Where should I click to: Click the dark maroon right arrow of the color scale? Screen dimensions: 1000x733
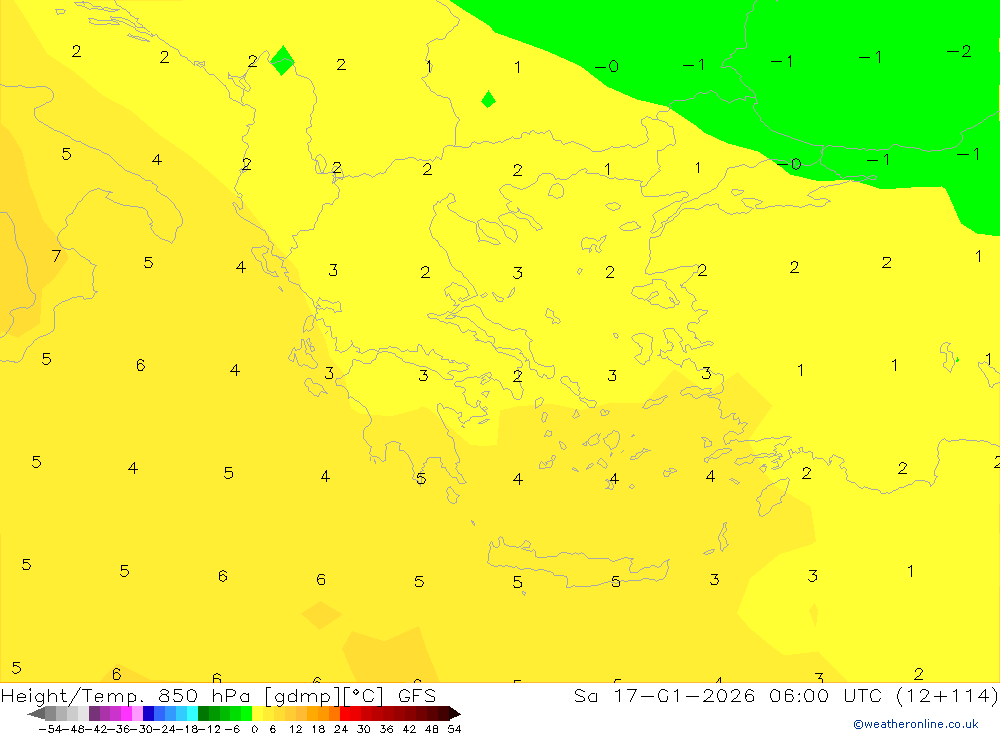pos(454,713)
